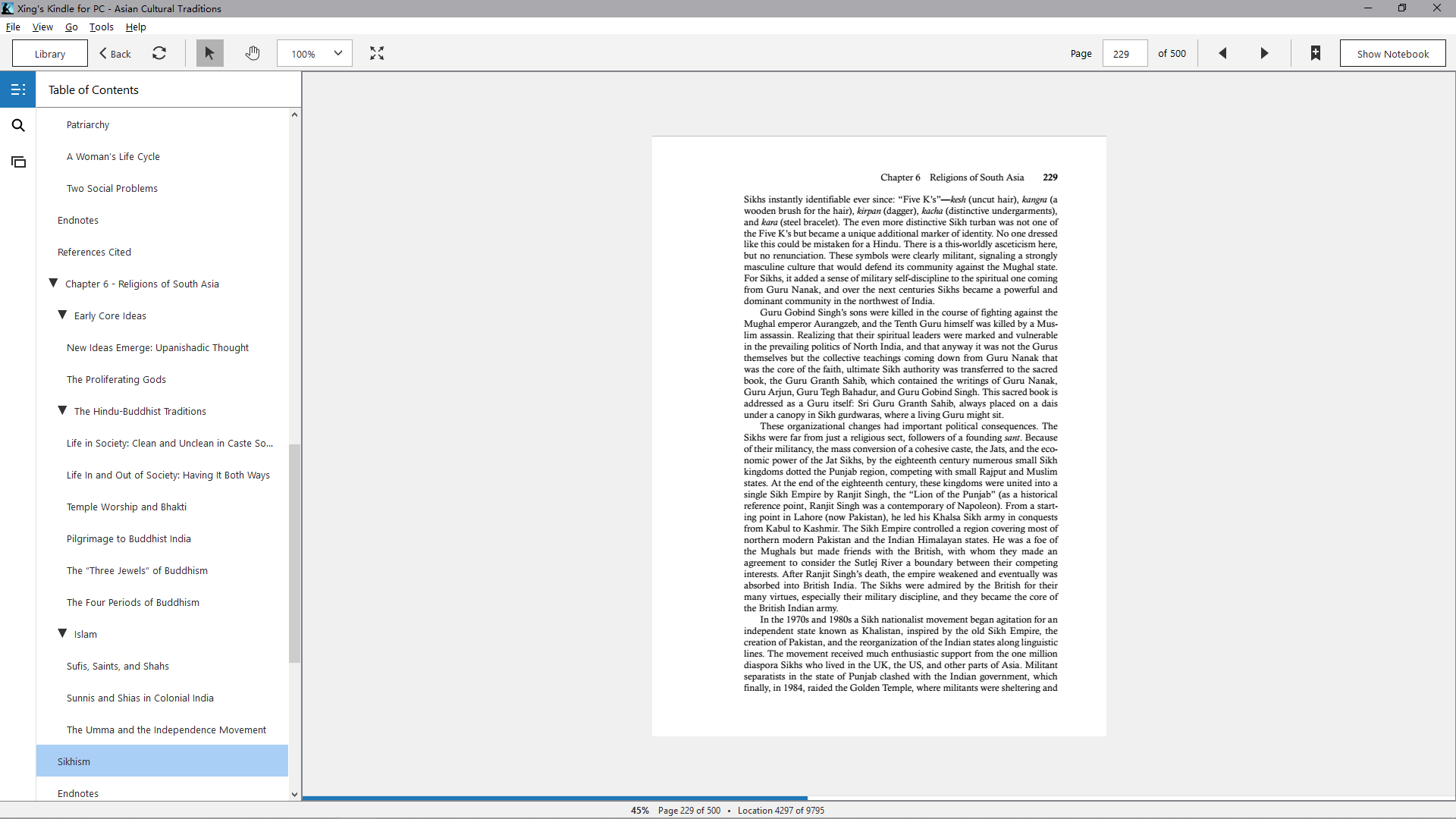Select Two Social Problems entry

[112, 188]
